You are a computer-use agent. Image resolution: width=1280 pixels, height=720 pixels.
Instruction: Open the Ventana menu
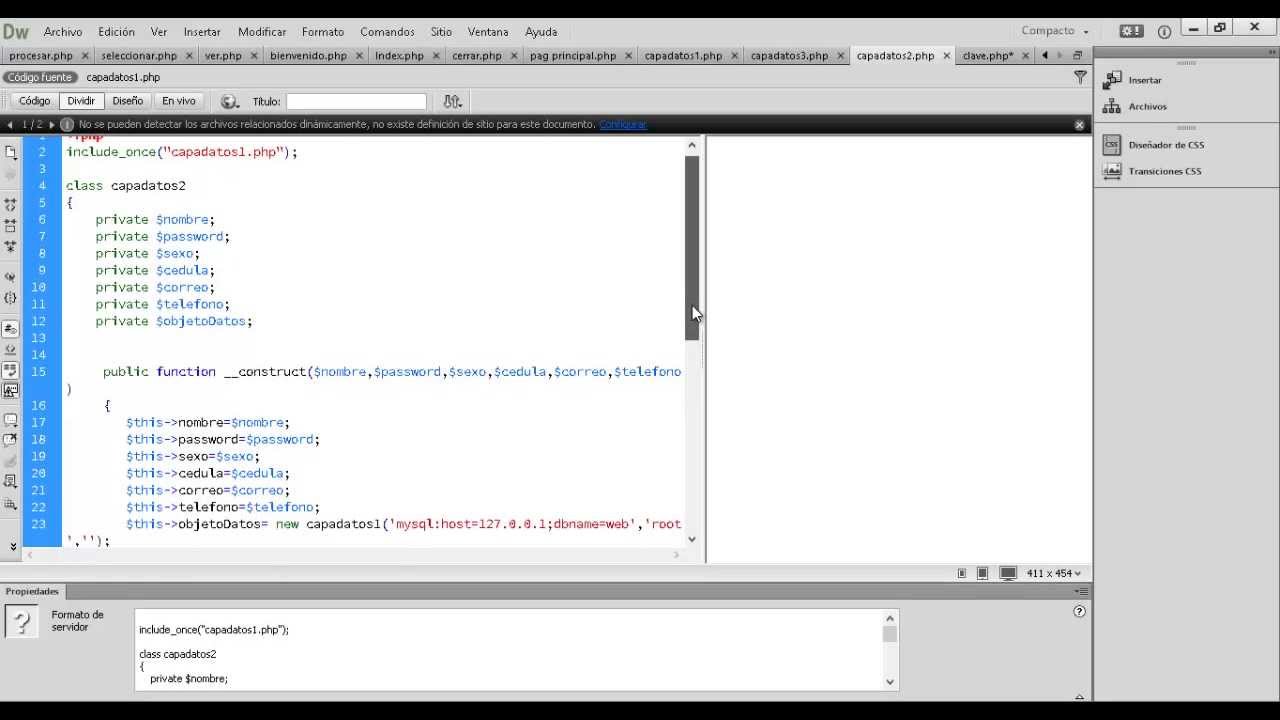[488, 32]
